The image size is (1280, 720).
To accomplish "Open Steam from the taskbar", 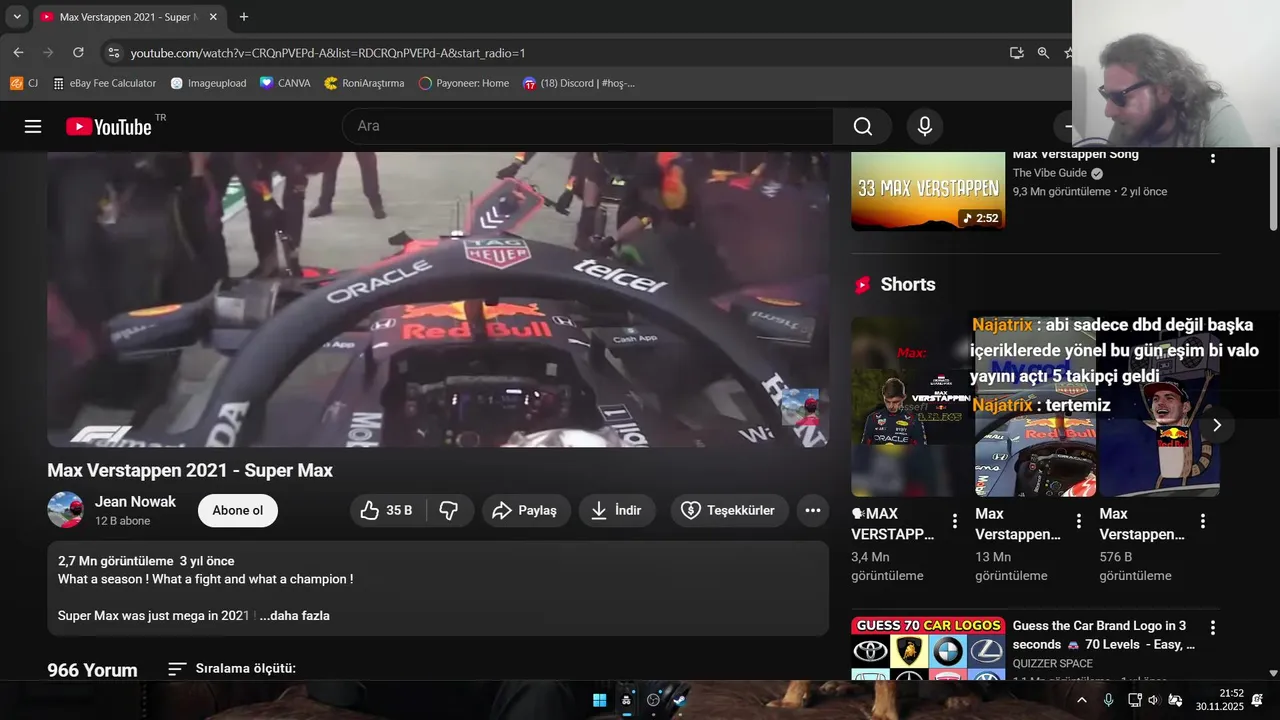I will pos(681,700).
